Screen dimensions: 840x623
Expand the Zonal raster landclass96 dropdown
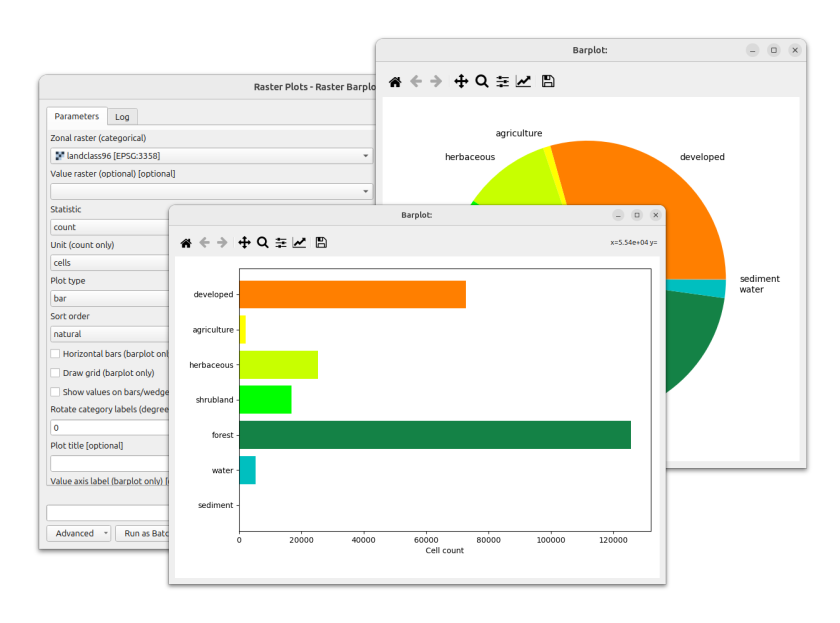click(x=212, y=156)
